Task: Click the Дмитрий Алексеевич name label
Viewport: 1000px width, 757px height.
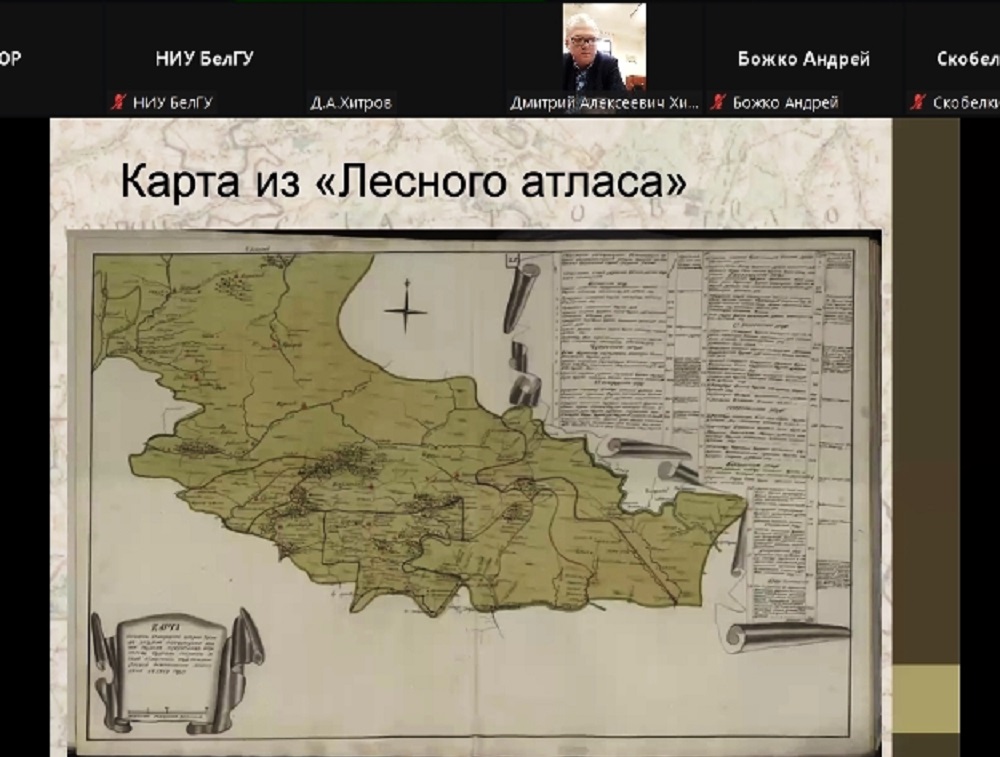Action: coord(604,103)
